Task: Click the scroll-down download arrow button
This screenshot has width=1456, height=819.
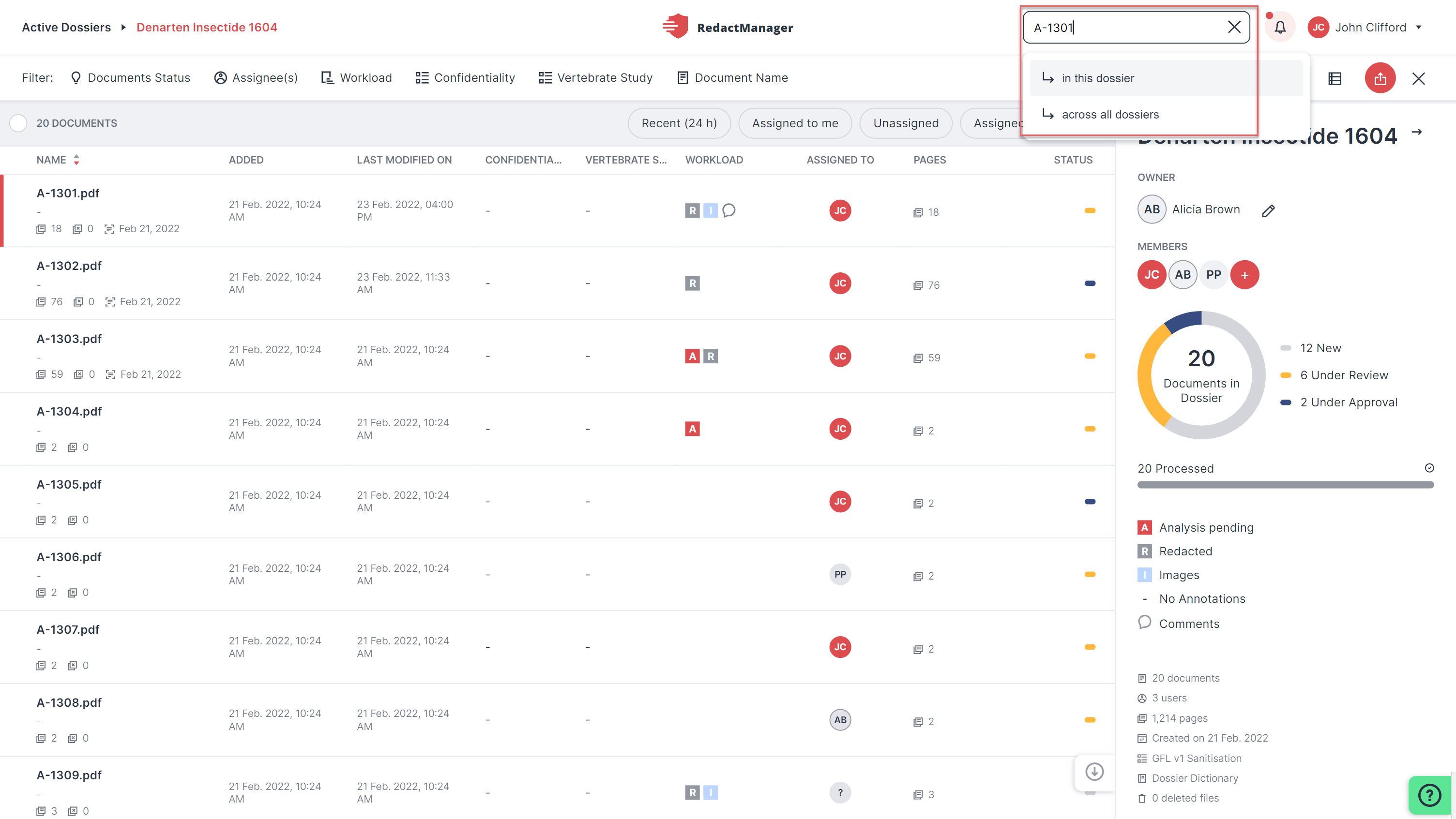Action: pos(1094,772)
